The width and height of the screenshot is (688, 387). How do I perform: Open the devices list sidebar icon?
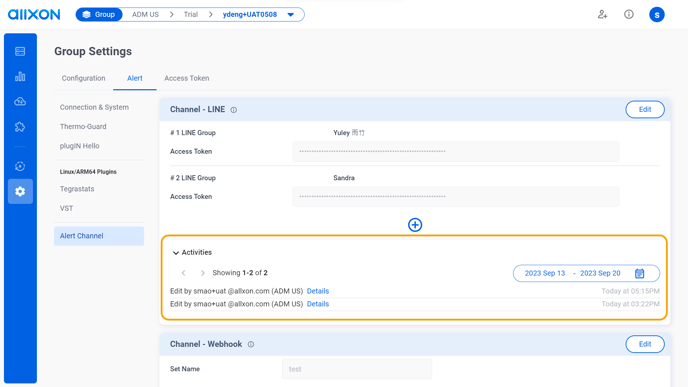20,51
